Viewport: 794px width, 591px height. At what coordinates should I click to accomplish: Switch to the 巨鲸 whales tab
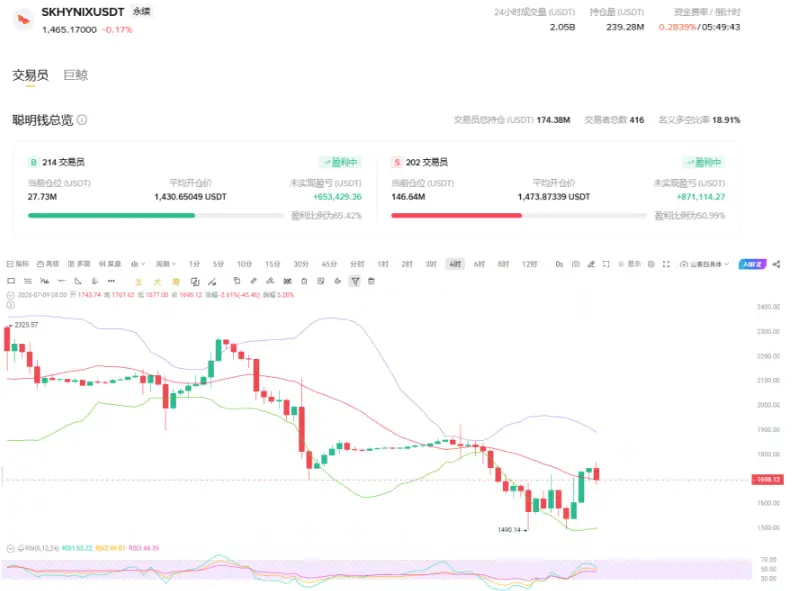pyautogui.click(x=75, y=75)
